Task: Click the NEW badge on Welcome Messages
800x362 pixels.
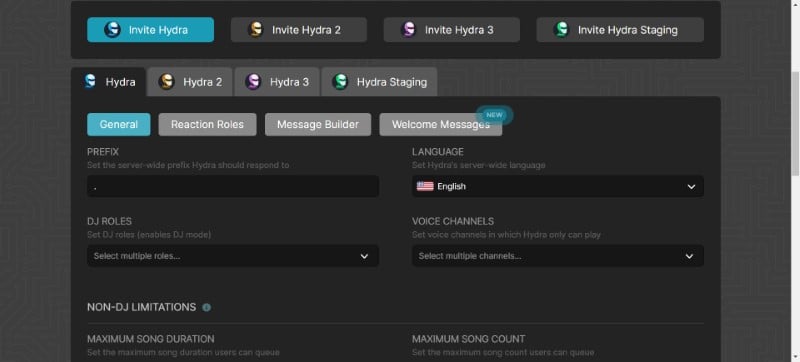Action: pos(494,115)
